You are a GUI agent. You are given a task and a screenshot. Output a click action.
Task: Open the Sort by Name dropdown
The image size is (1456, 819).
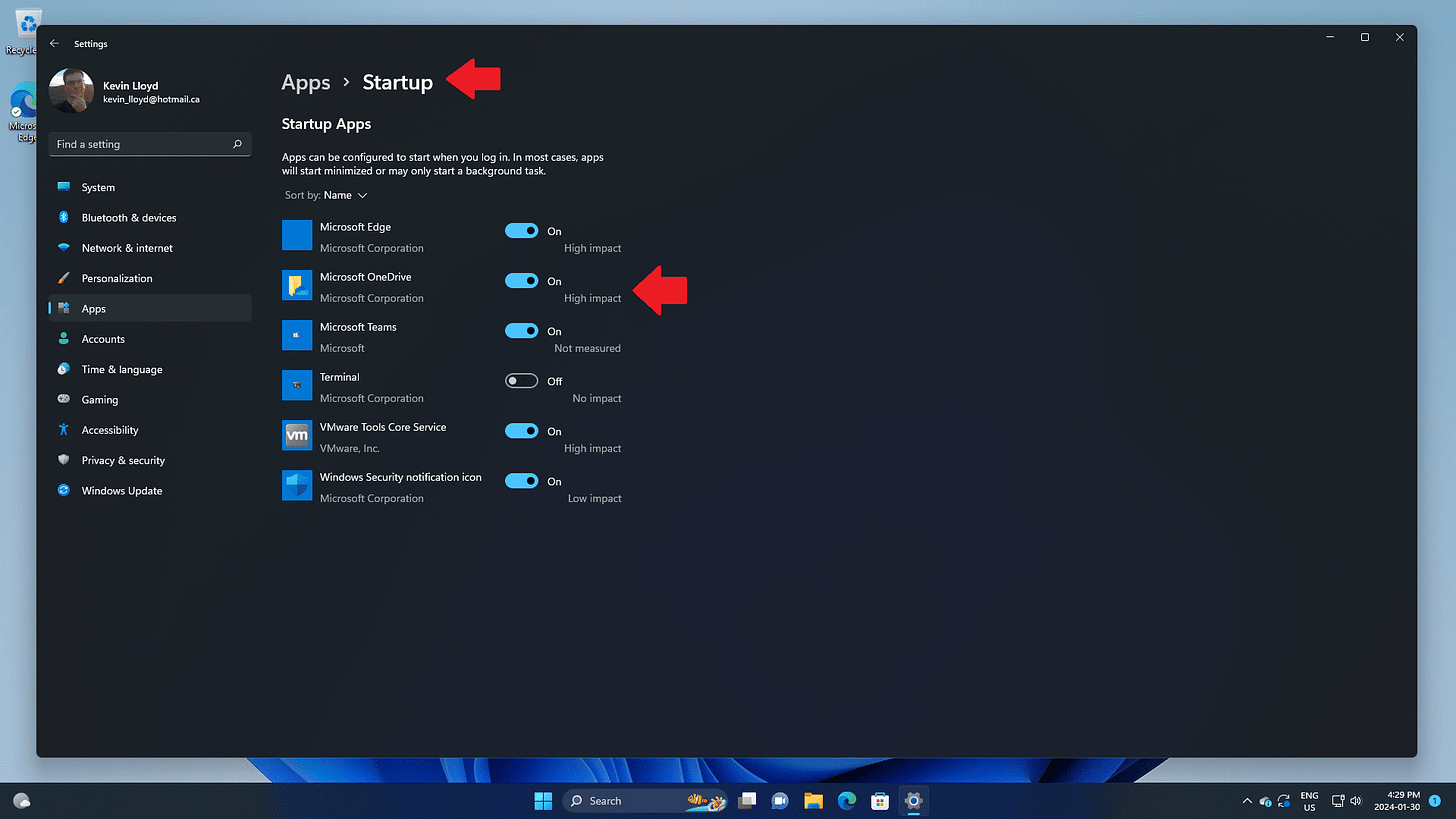[x=339, y=195]
